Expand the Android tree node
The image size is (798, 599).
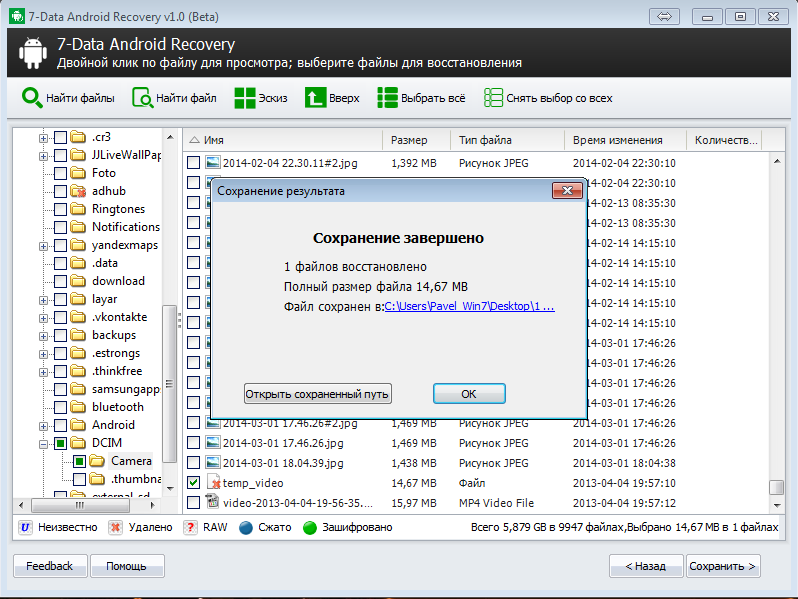pyautogui.click(x=43, y=426)
